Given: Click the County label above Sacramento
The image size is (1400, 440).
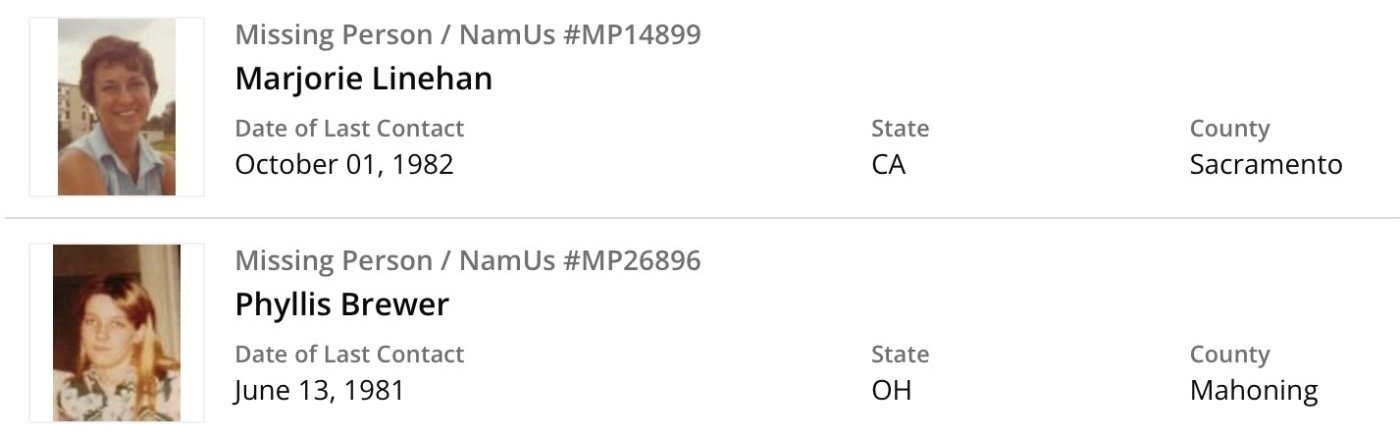Looking at the screenshot, I should pos(1229,129).
